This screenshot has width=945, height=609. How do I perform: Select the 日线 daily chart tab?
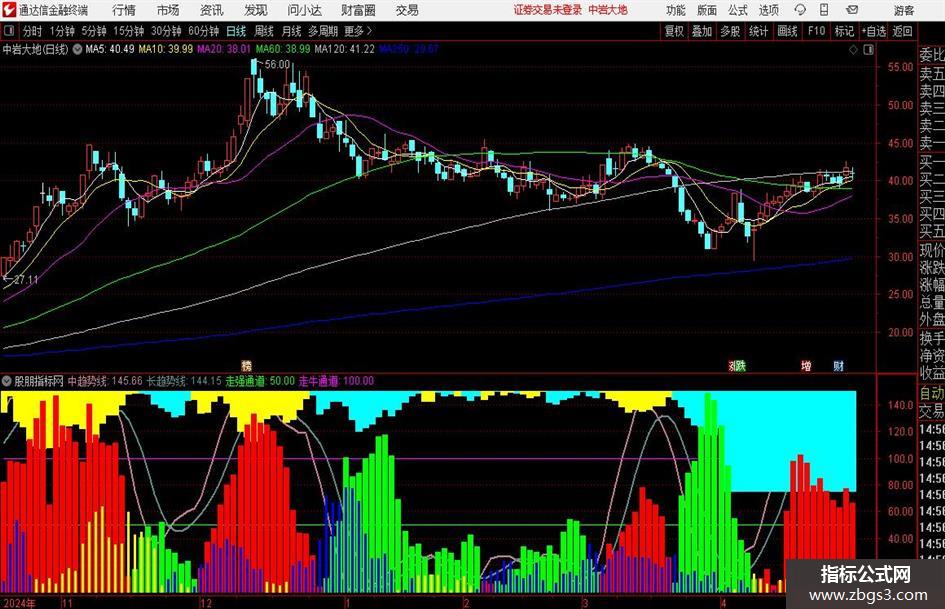coord(236,31)
